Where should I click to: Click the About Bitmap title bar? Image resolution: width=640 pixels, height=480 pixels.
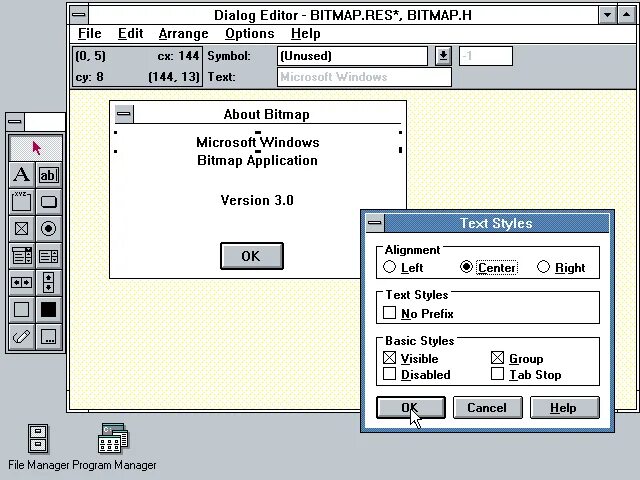pos(267,114)
